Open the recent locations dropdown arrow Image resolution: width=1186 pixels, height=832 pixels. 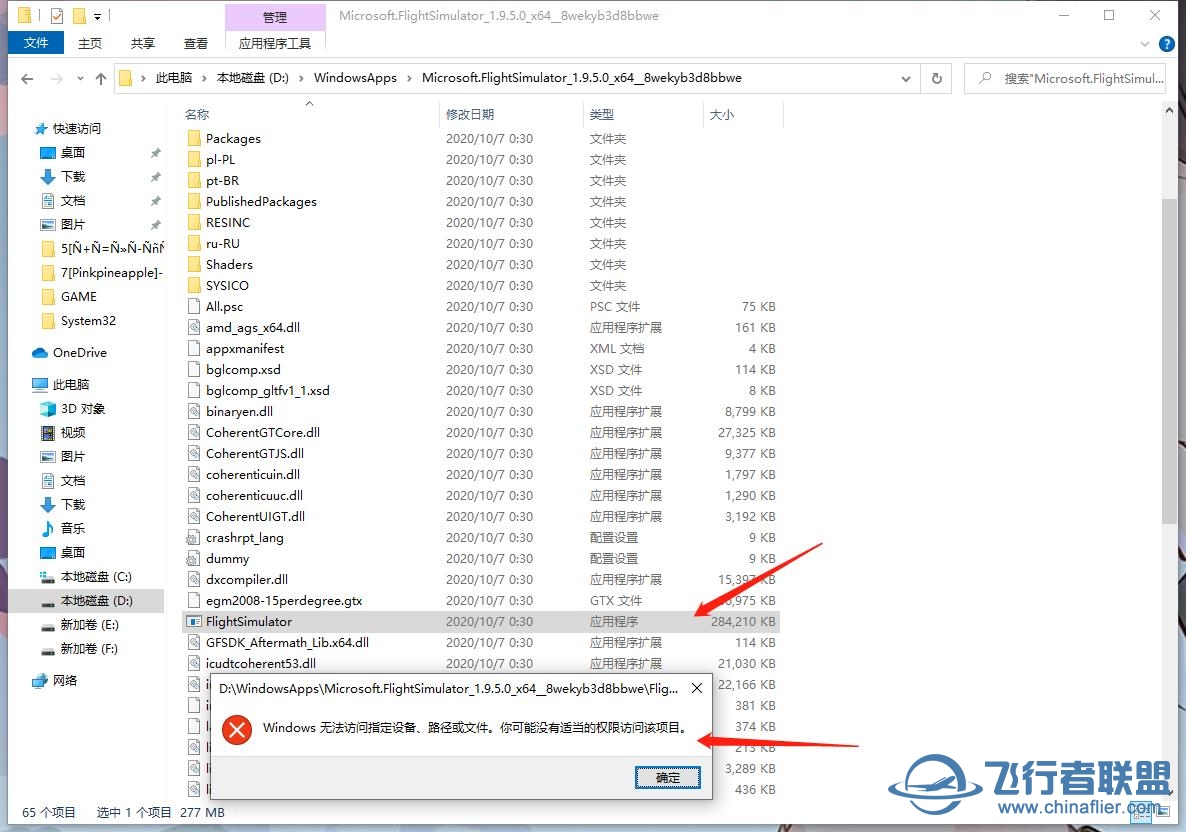pos(80,79)
